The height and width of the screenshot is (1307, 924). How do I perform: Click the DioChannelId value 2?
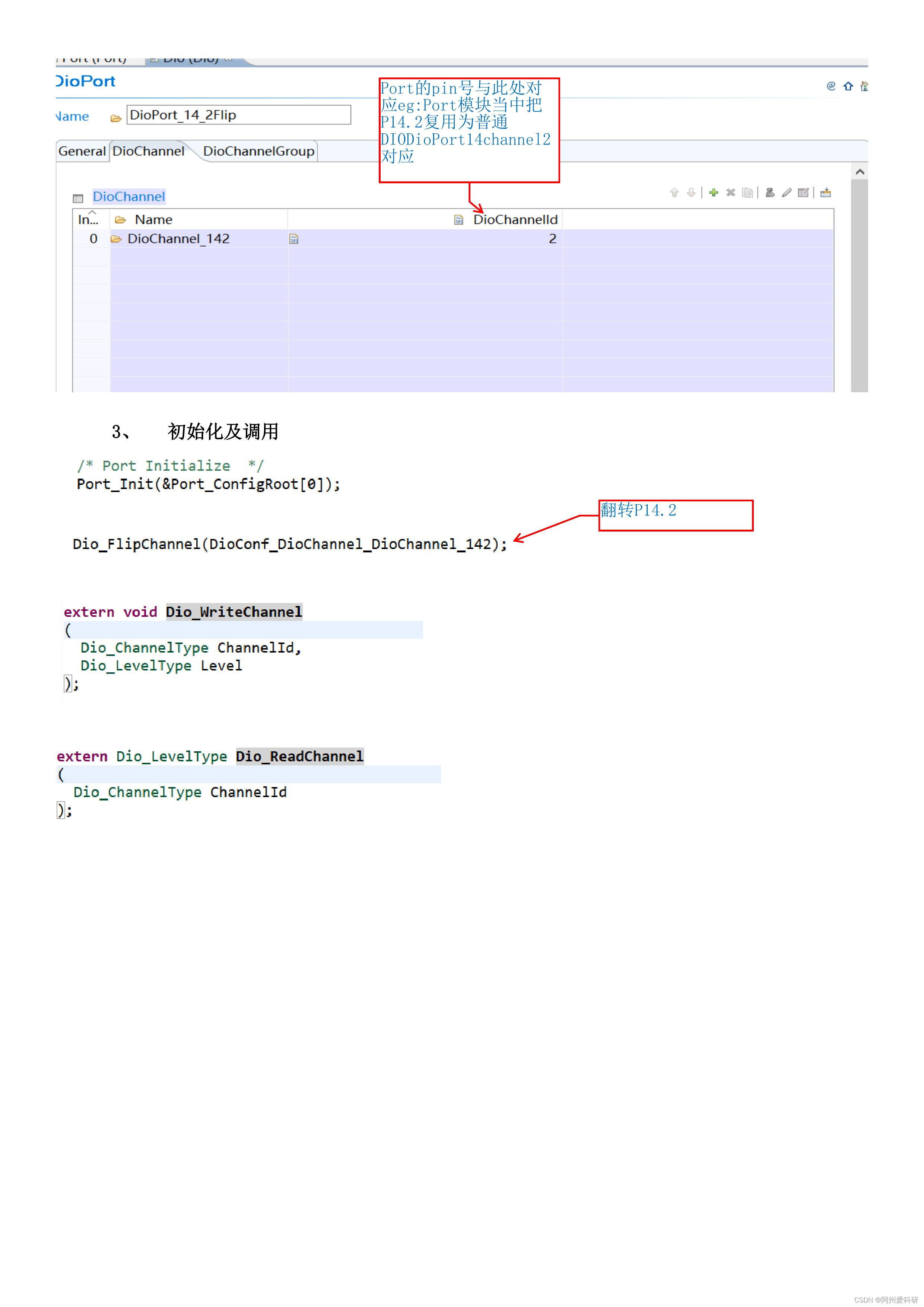(552, 239)
